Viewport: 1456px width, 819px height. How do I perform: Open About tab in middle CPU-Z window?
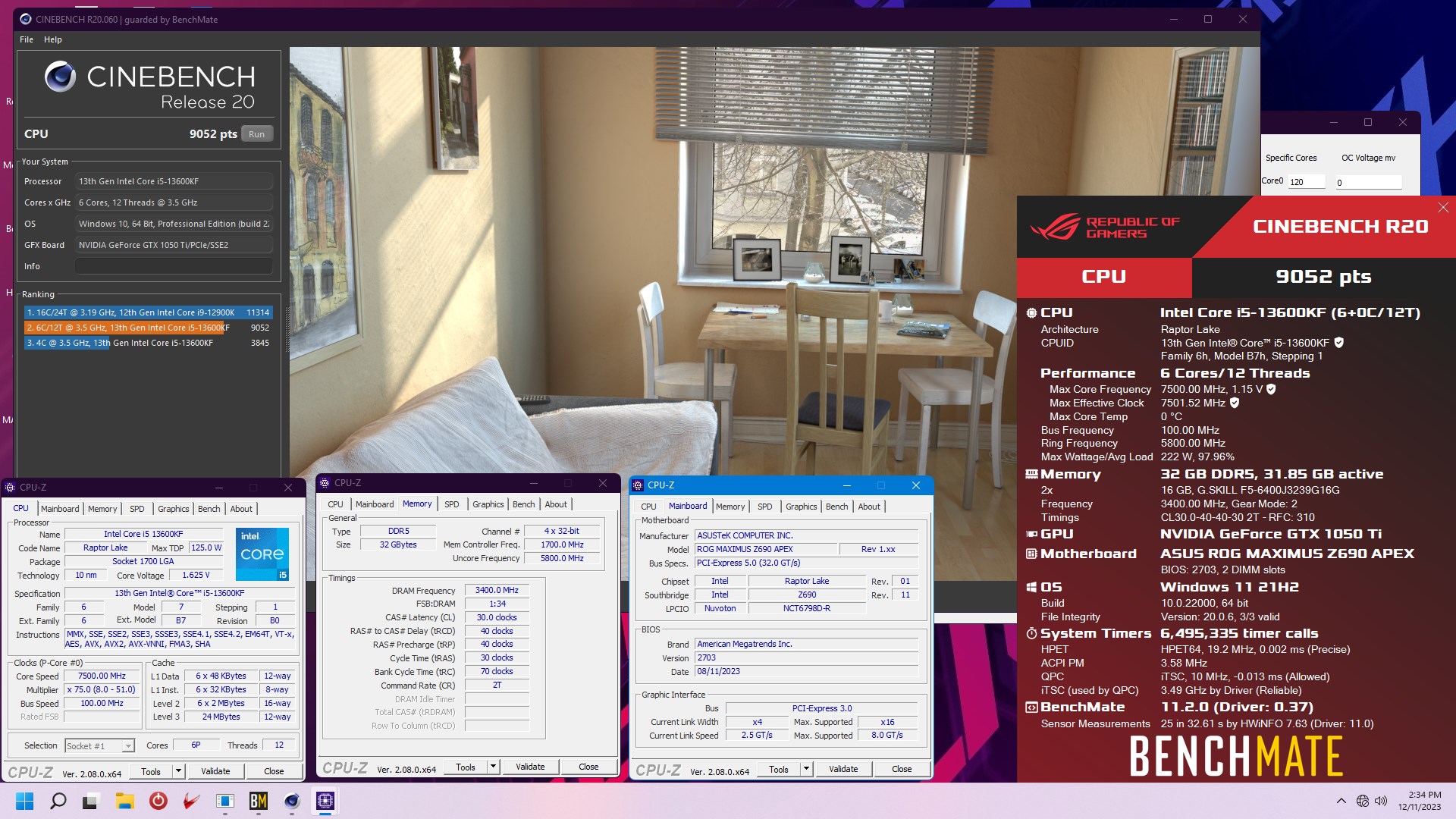click(556, 504)
